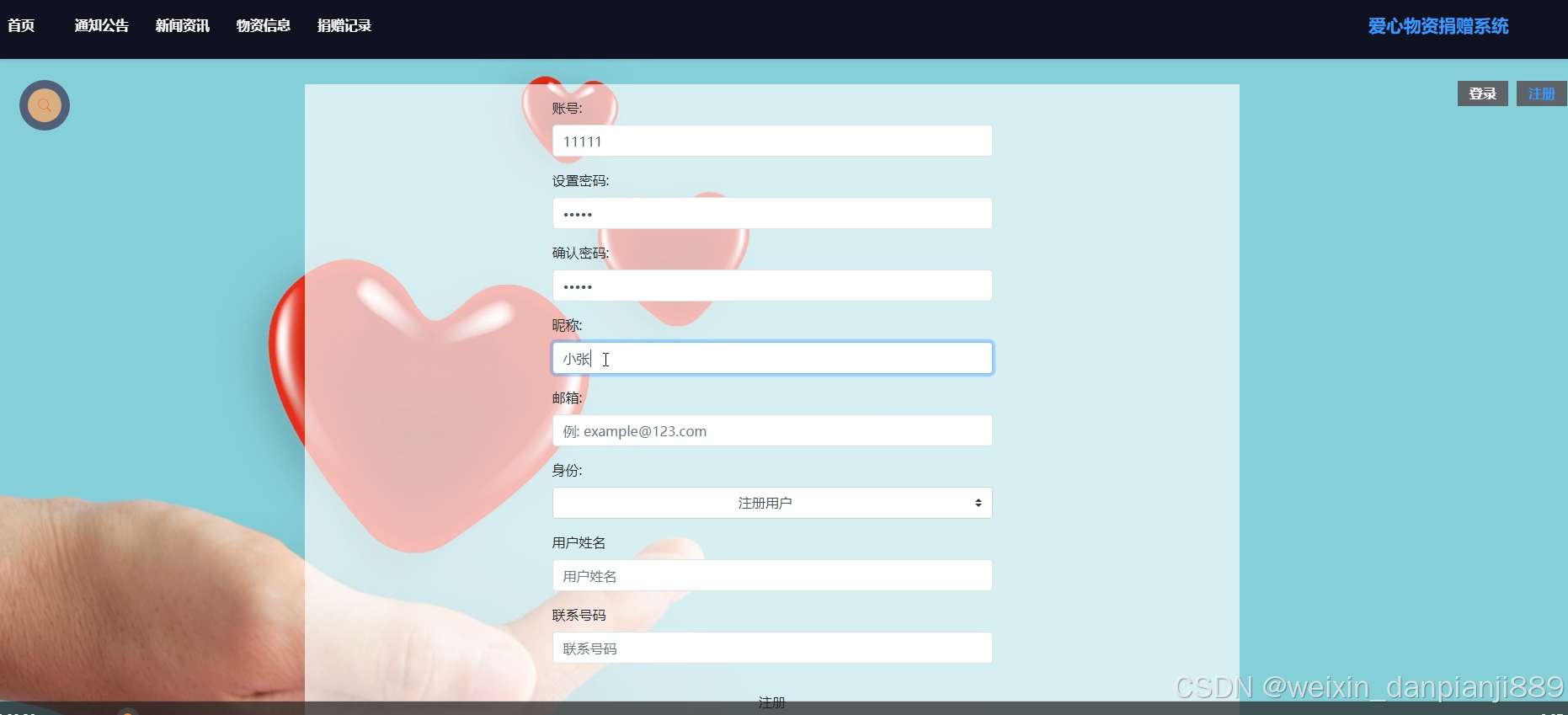The height and width of the screenshot is (715, 1568).
Task: Focus the 确认密码 field
Action: 772,285
